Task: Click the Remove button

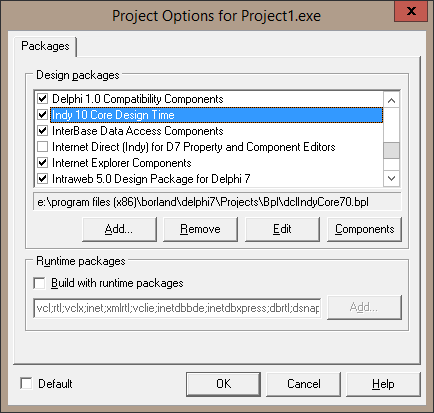Action: coord(200,229)
